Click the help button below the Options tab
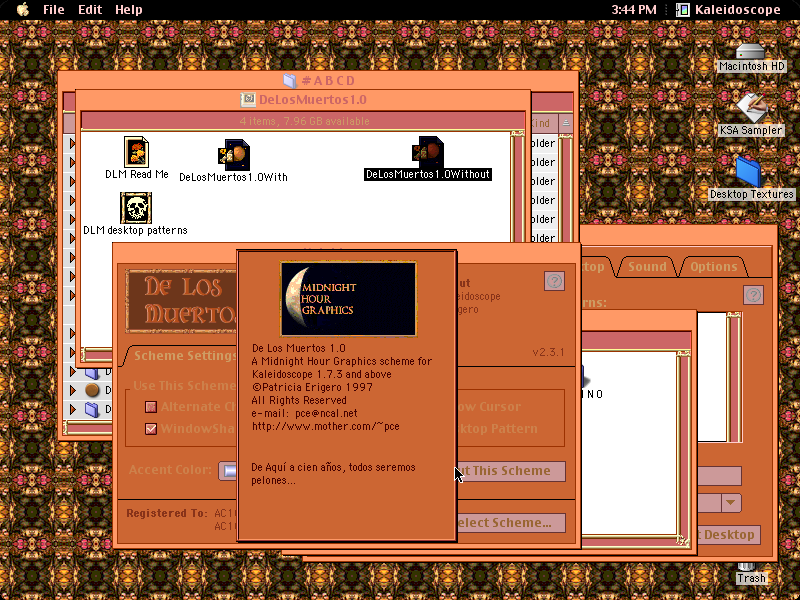The height and width of the screenshot is (600, 800). [753, 295]
